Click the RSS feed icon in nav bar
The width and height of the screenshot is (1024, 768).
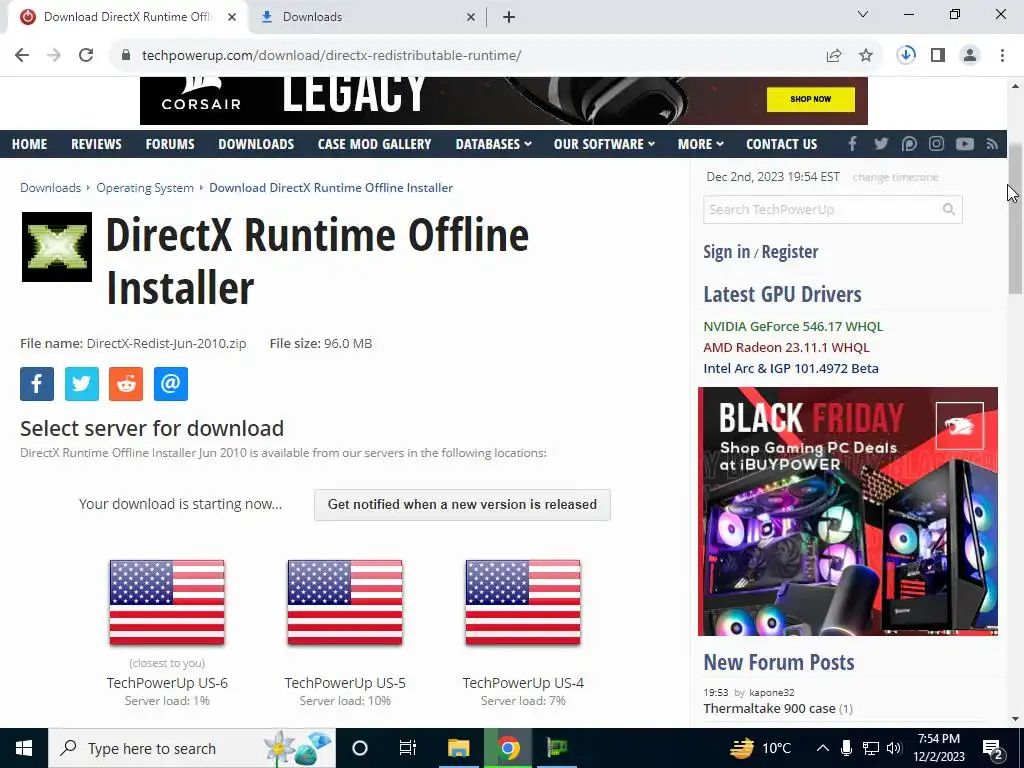(x=992, y=144)
